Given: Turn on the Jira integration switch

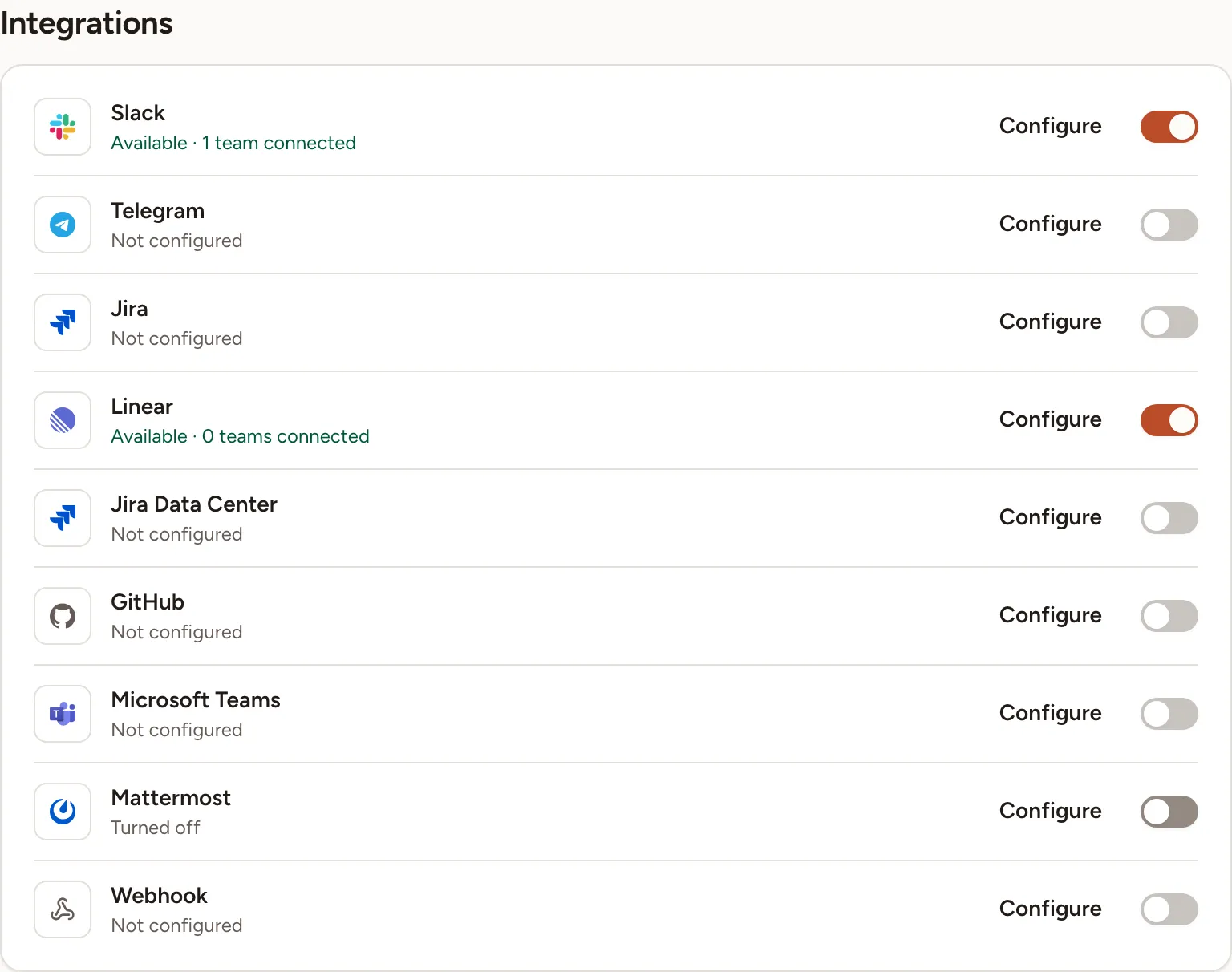Looking at the screenshot, I should 1169,322.
